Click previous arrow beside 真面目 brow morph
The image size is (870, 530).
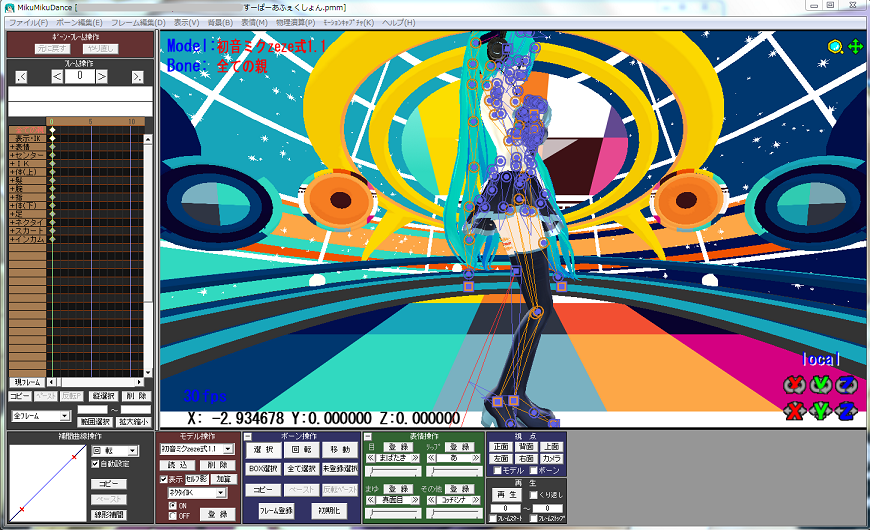[x=371, y=500]
